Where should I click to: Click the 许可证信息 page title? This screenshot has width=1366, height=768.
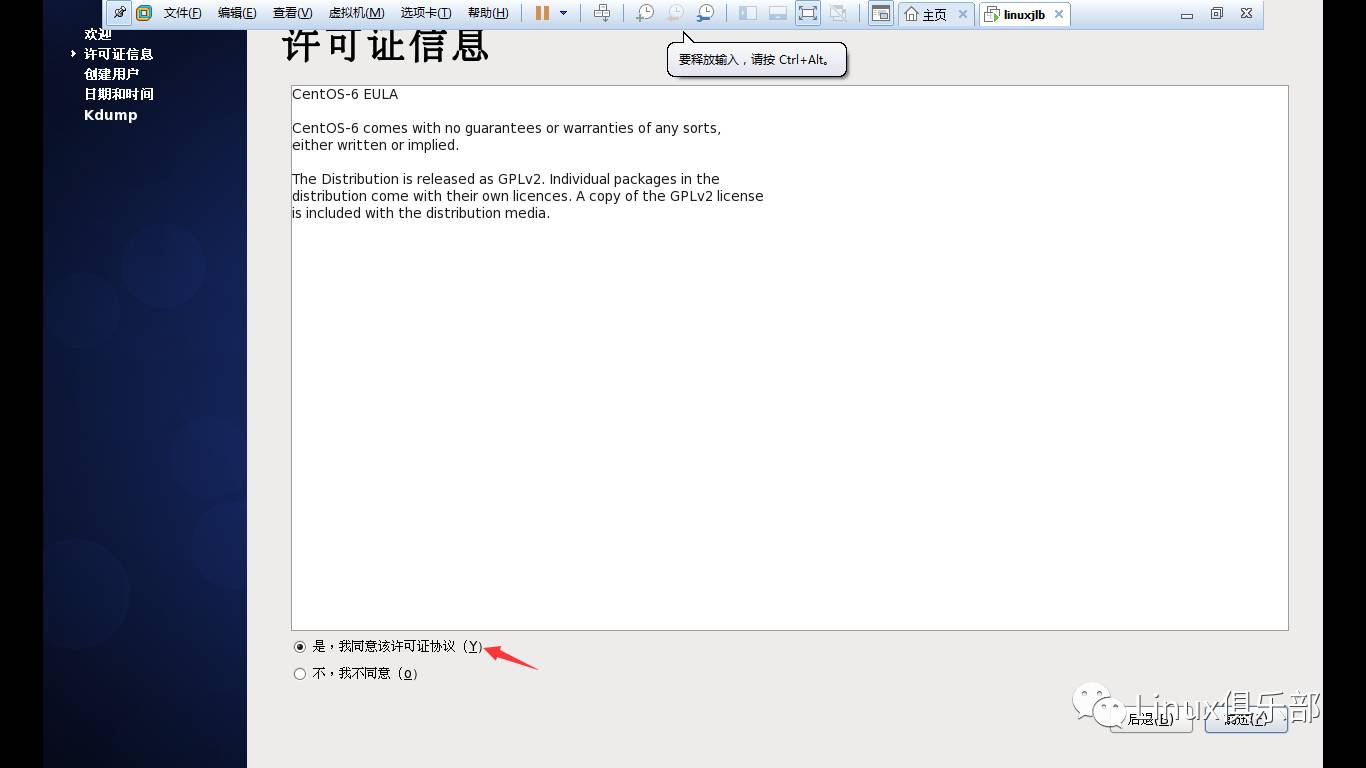tap(386, 46)
